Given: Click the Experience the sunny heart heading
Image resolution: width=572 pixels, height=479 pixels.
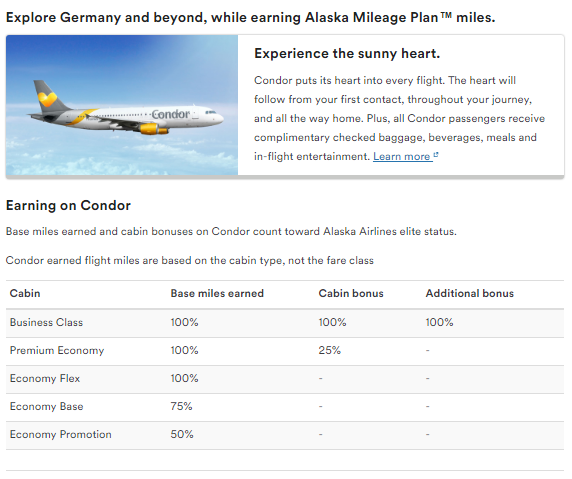Looking at the screenshot, I should tap(347, 54).
